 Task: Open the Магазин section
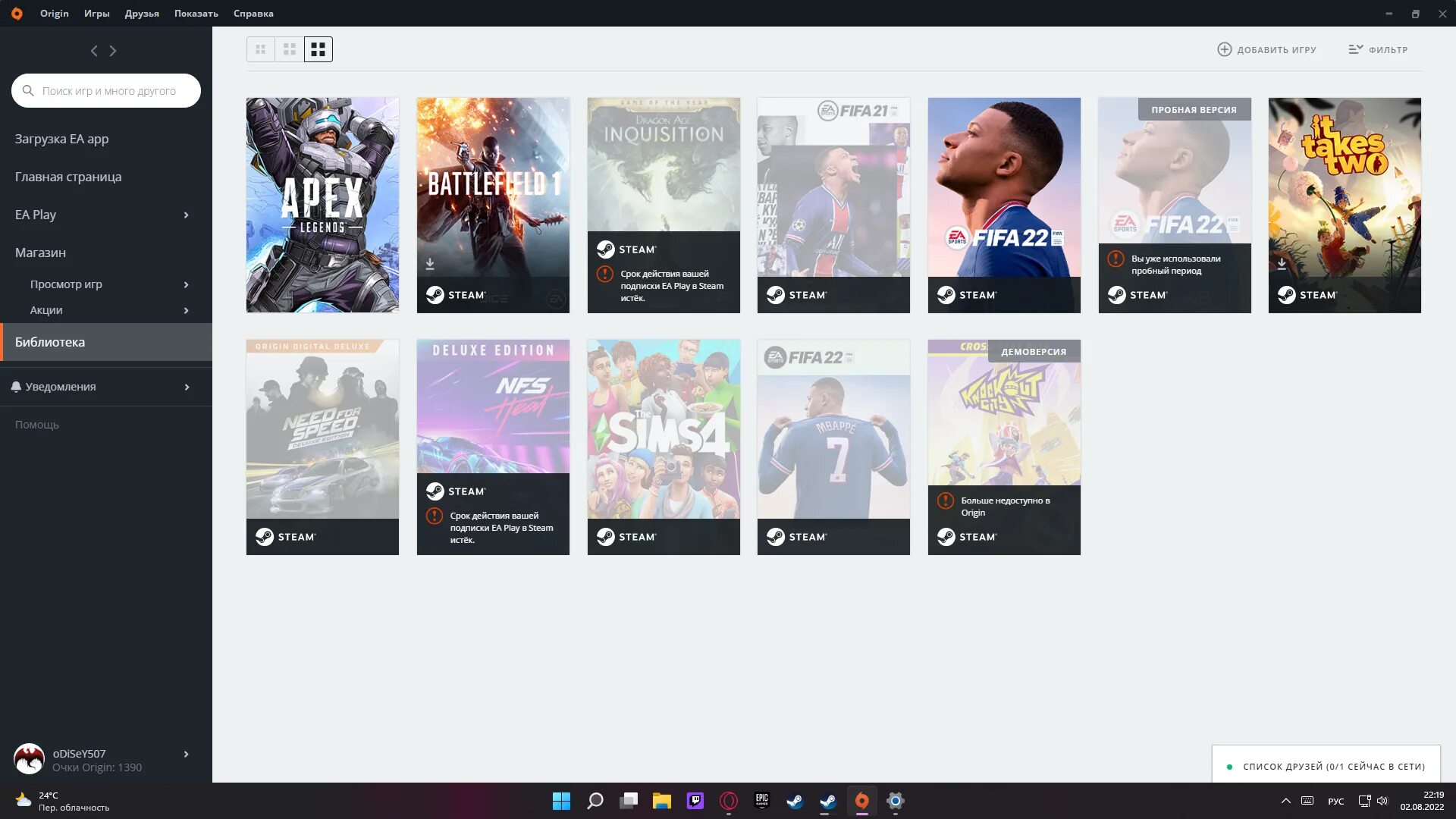pos(40,253)
